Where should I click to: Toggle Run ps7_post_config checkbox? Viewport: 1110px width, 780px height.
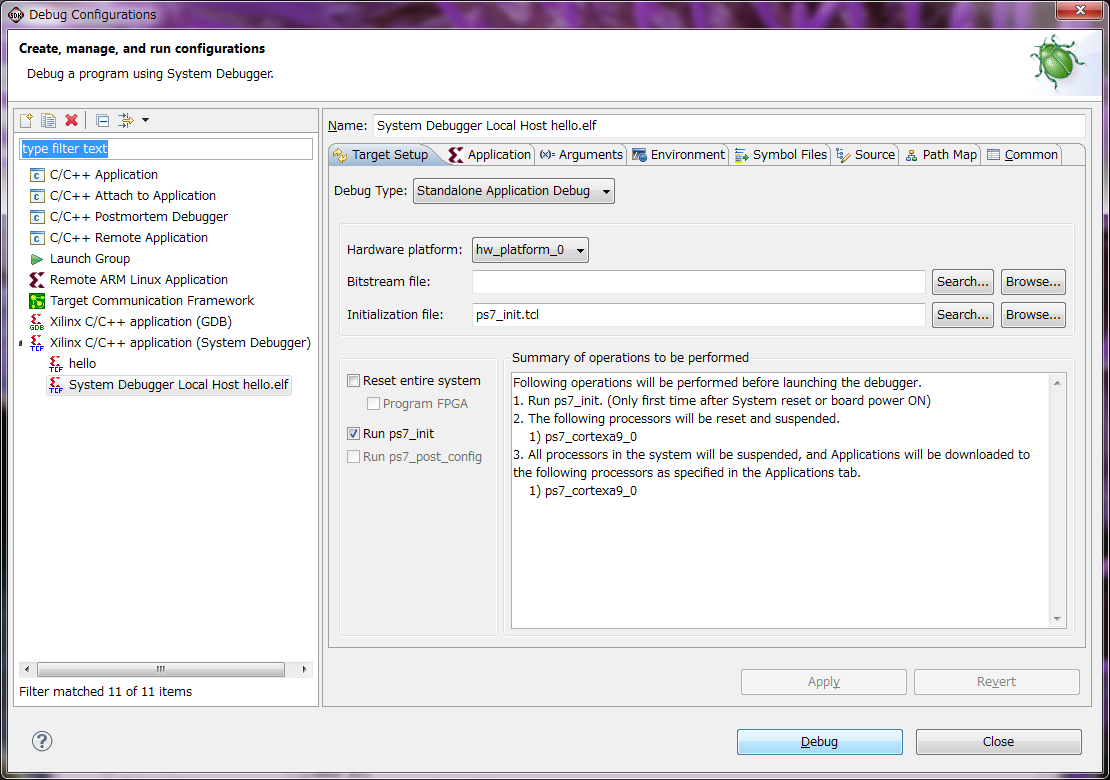(x=353, y=457)
